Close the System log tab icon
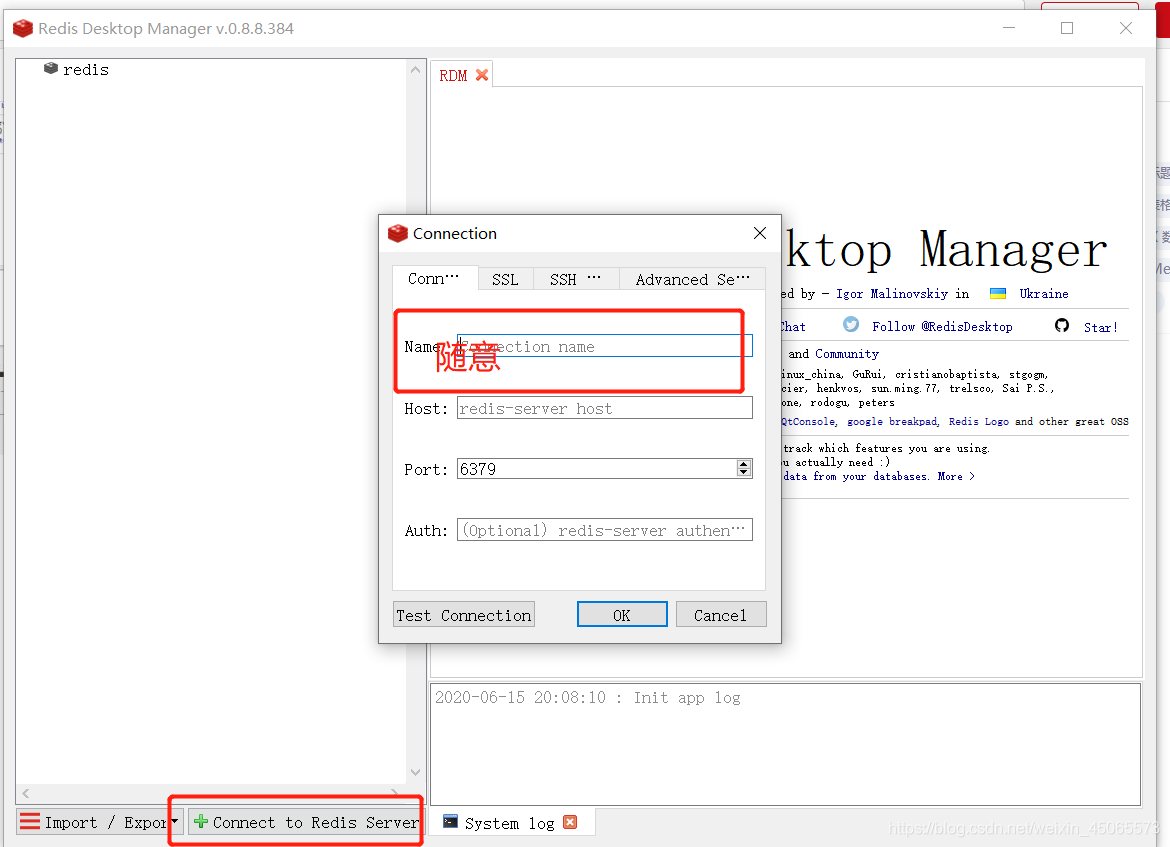The image size is (1170, 847). [570, 822]
